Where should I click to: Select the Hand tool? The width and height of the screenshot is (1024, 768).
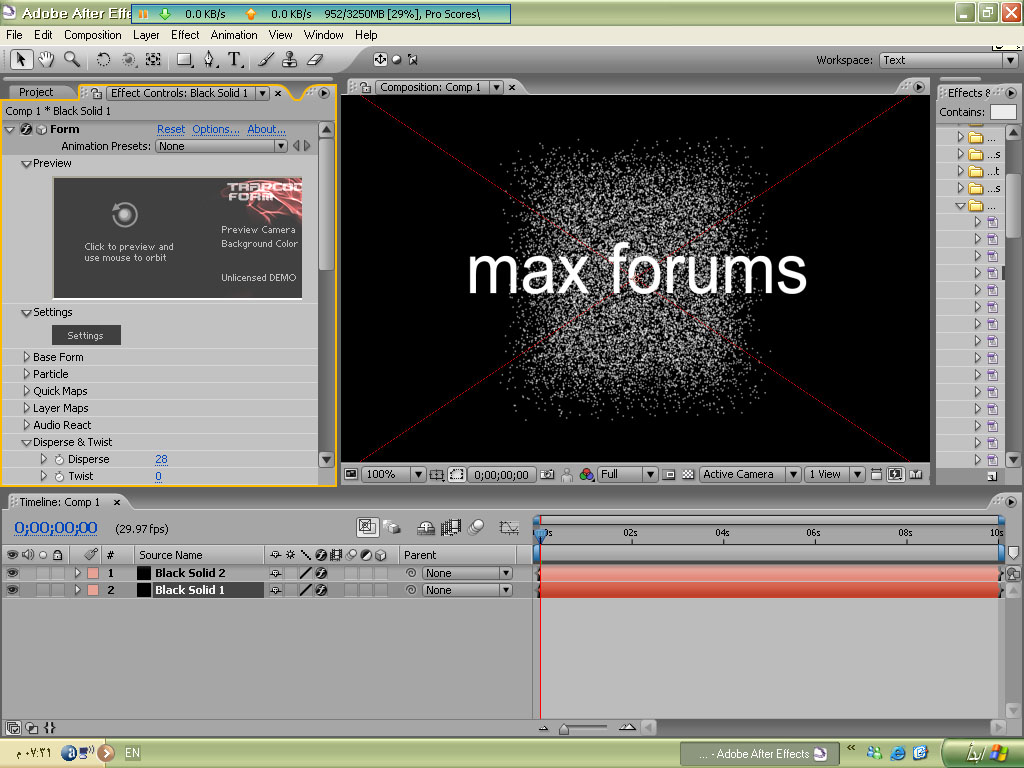[x=46, y=59]
